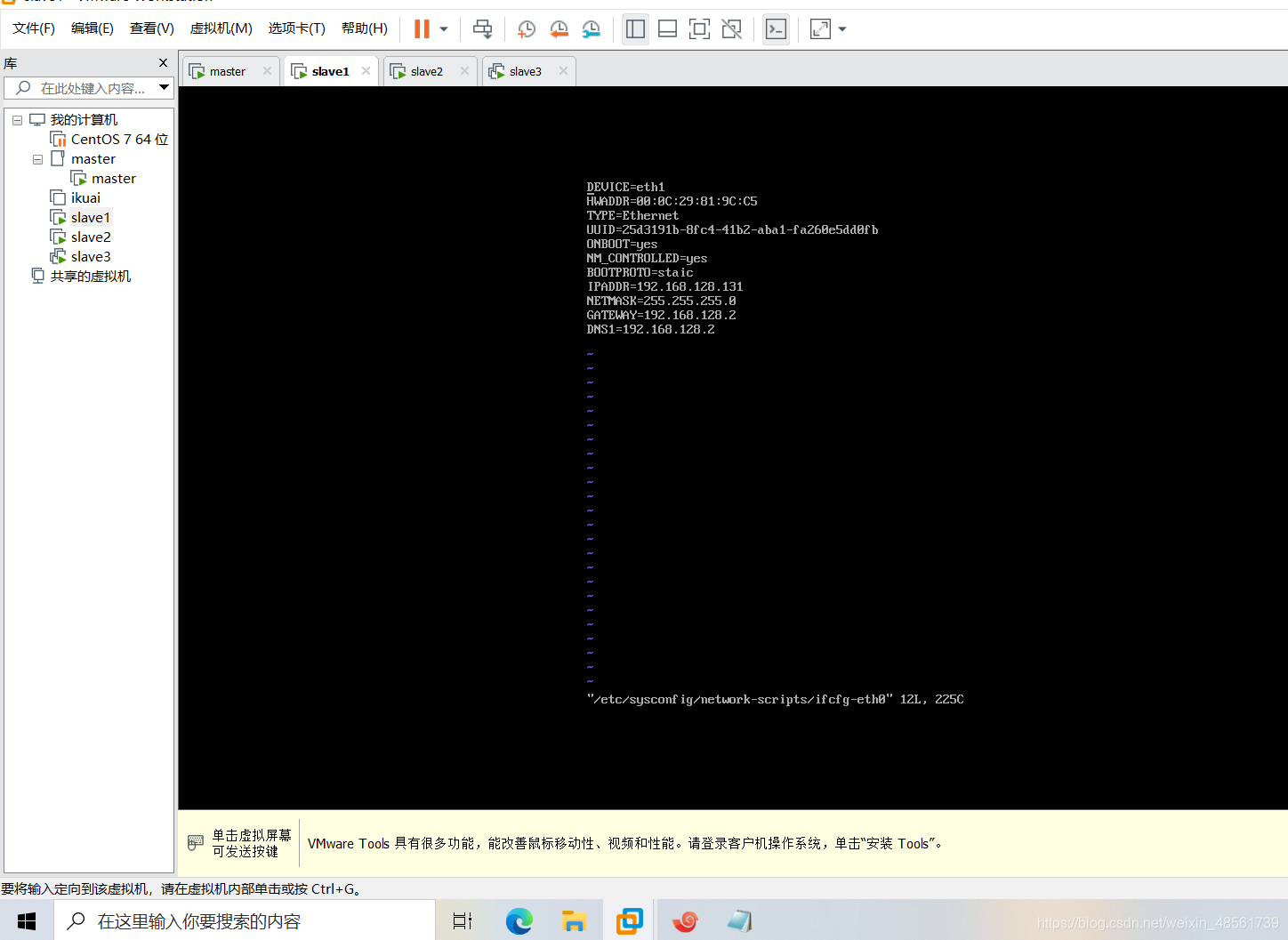Open the 选项卡(T) menu
The height and width of the screenshot is (940, 1288).
click(x=297, y=28)
